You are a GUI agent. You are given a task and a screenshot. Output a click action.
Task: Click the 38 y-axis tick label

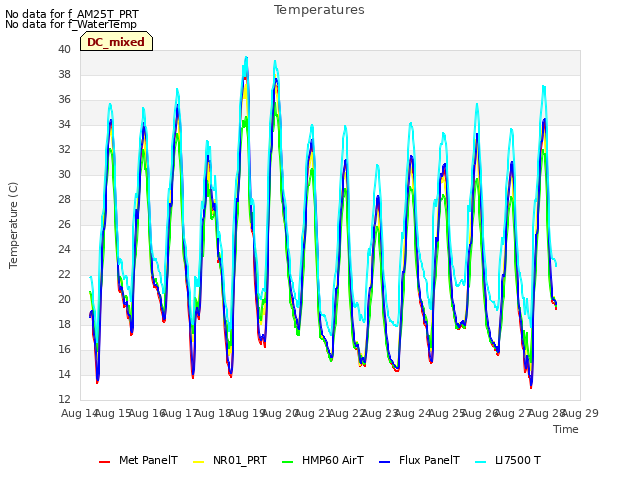(64, 74)
